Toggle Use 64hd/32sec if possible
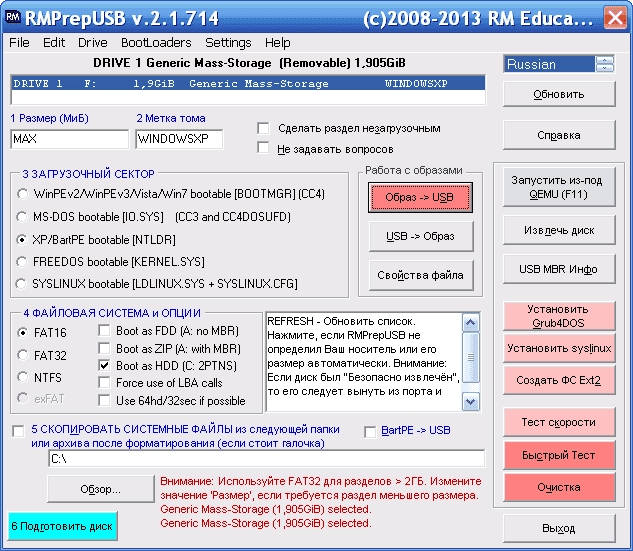The image size is (633, 551). pyautogui.click(x=104, y=400)
